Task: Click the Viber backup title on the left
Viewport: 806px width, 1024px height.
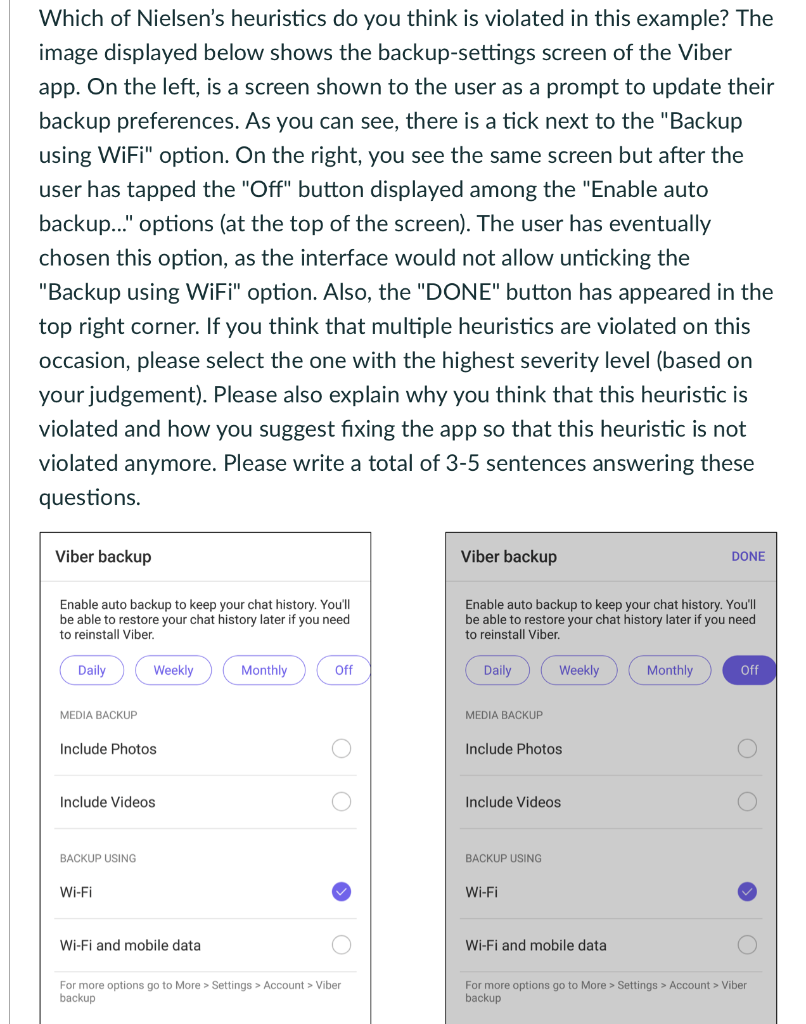Action: click(103, 555)
